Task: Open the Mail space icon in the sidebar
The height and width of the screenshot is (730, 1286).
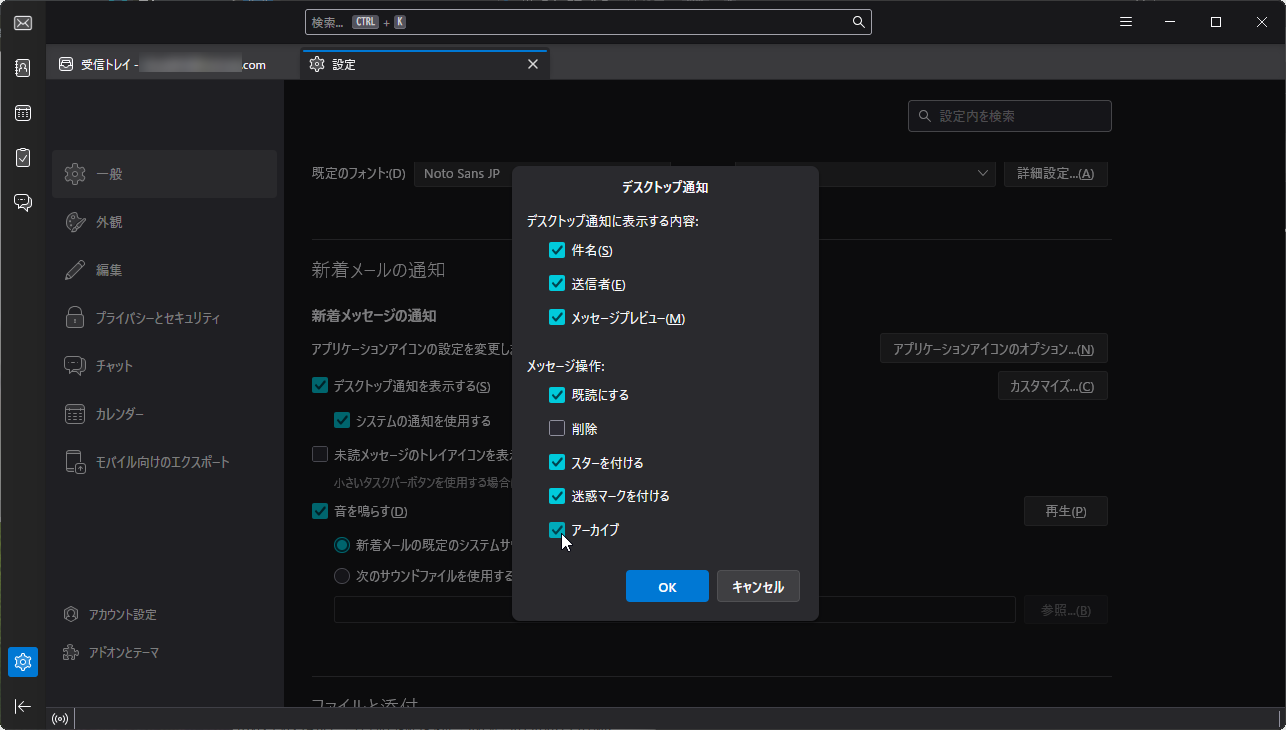Action: click(23, 23)
